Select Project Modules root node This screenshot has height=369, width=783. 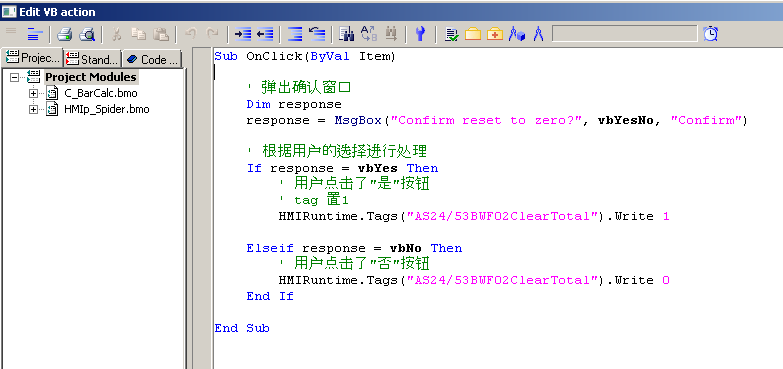coord(90,77)
